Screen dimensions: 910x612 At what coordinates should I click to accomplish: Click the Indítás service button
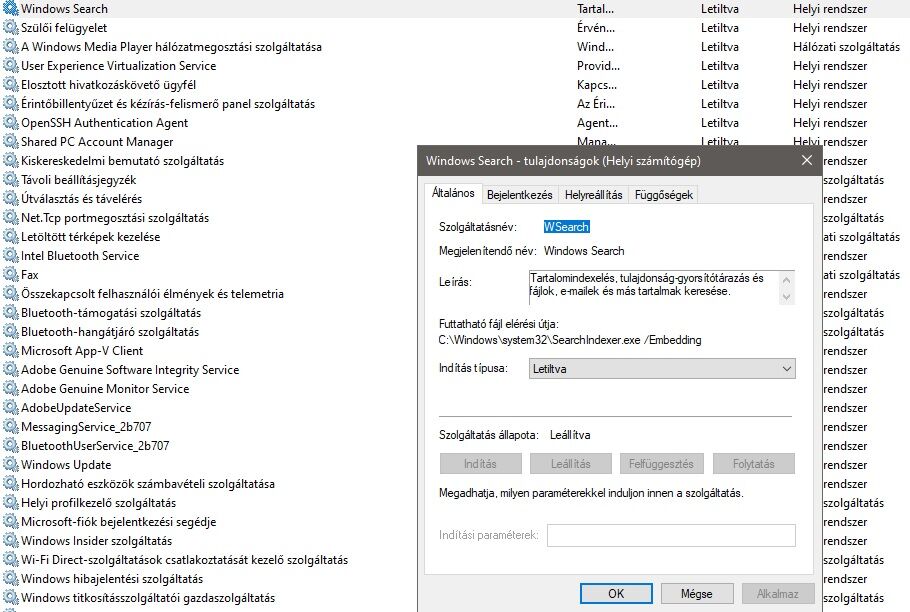tap(481, 464)
